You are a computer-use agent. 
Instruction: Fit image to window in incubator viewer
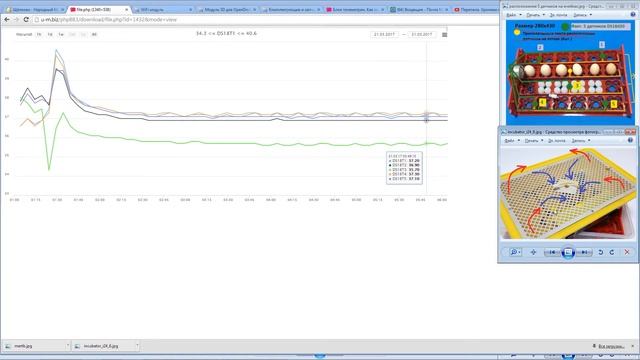[x=533, y=252]
